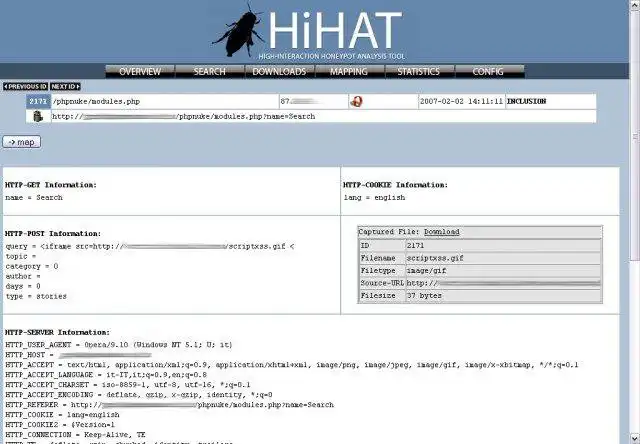The height and width of the screenshot is (444, 640).
Task: Click Filetype image/gif table cell
Action: tap(503, 271)
